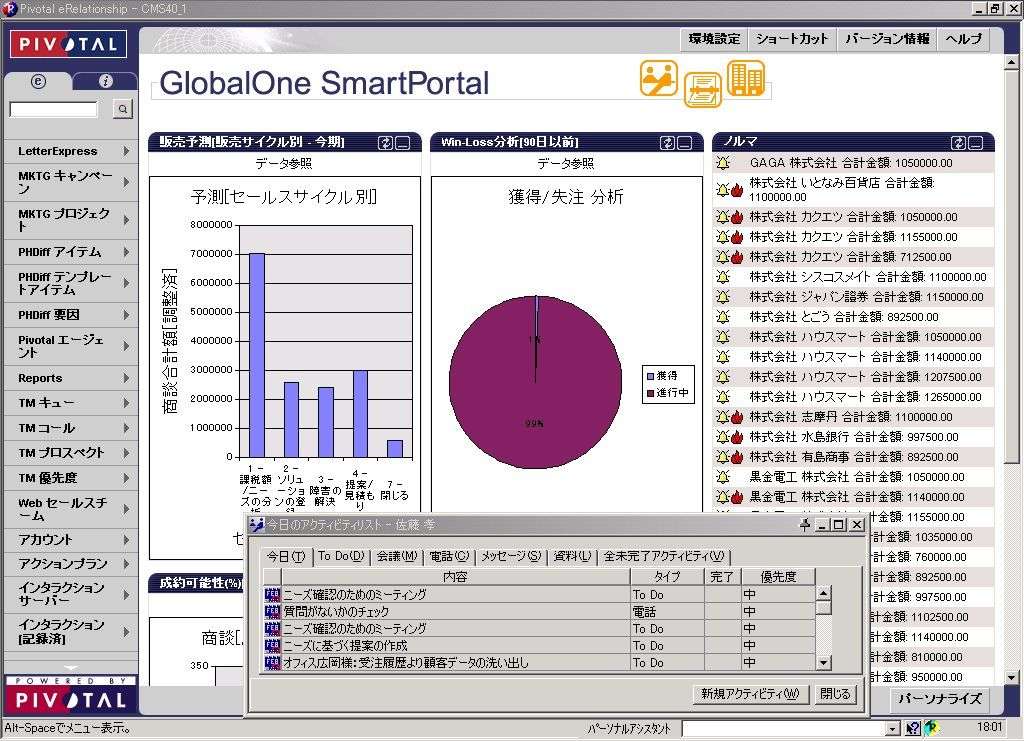1024x741 pixels.
Task: Expand the Web セールスチーム sidebar item
Action: [125, 509]
